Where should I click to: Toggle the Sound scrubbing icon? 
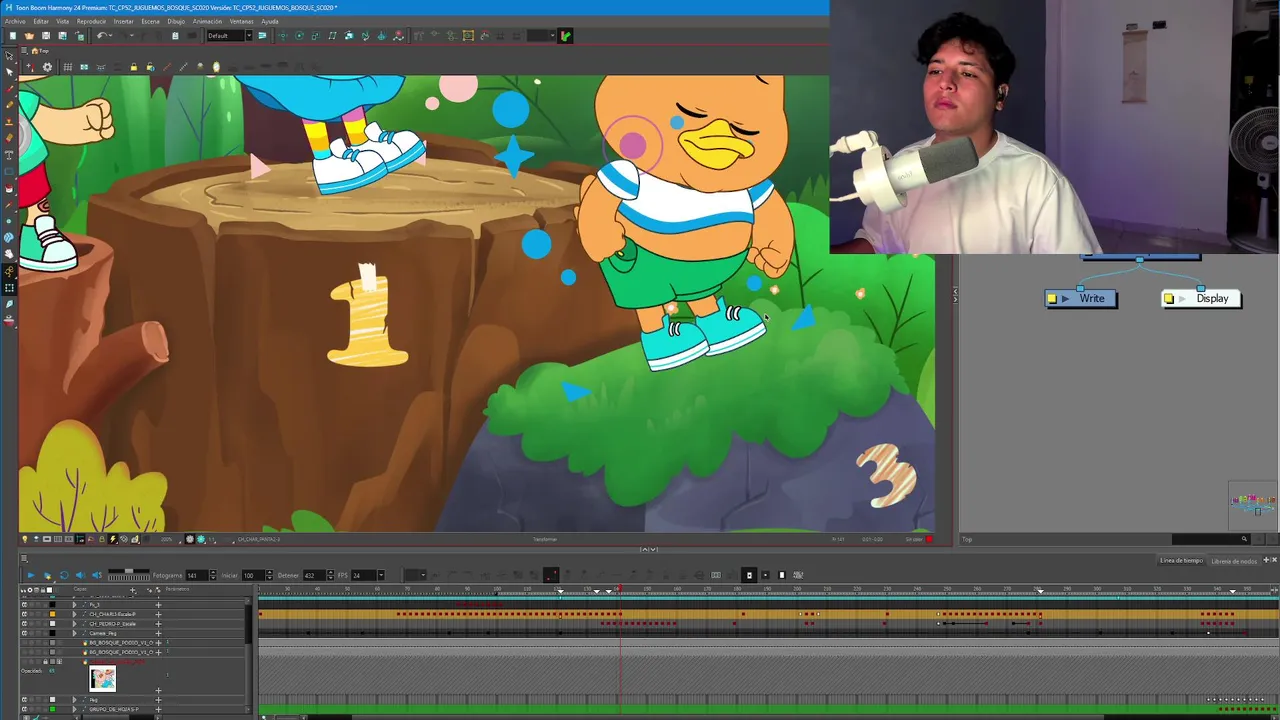tap(97, 575)
